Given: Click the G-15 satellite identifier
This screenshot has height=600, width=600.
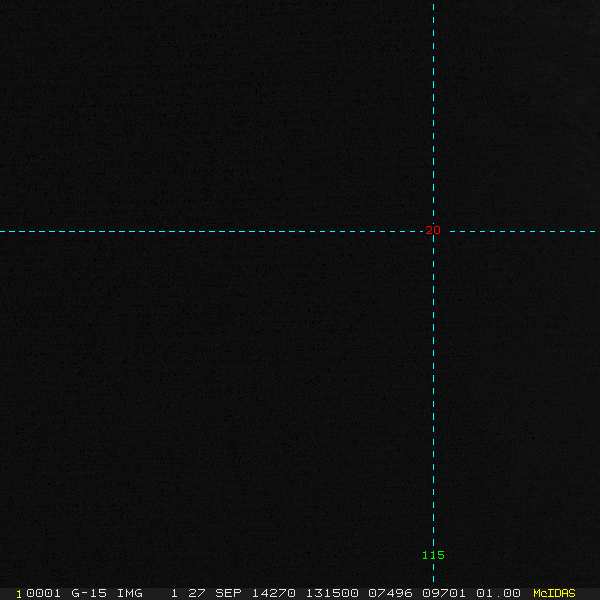Looking at the screenshot, I should coord(89,593).
